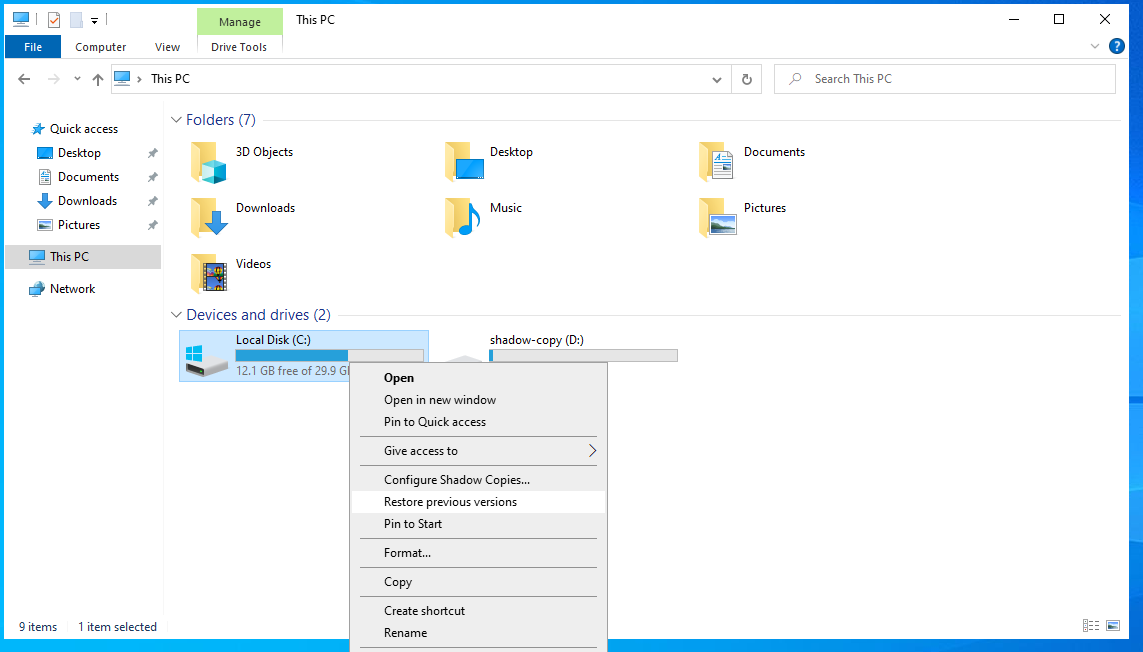The image size is (1143, 652).
Task: Click the Downloads arrow icon in sidebar
Action: [44, 201]
